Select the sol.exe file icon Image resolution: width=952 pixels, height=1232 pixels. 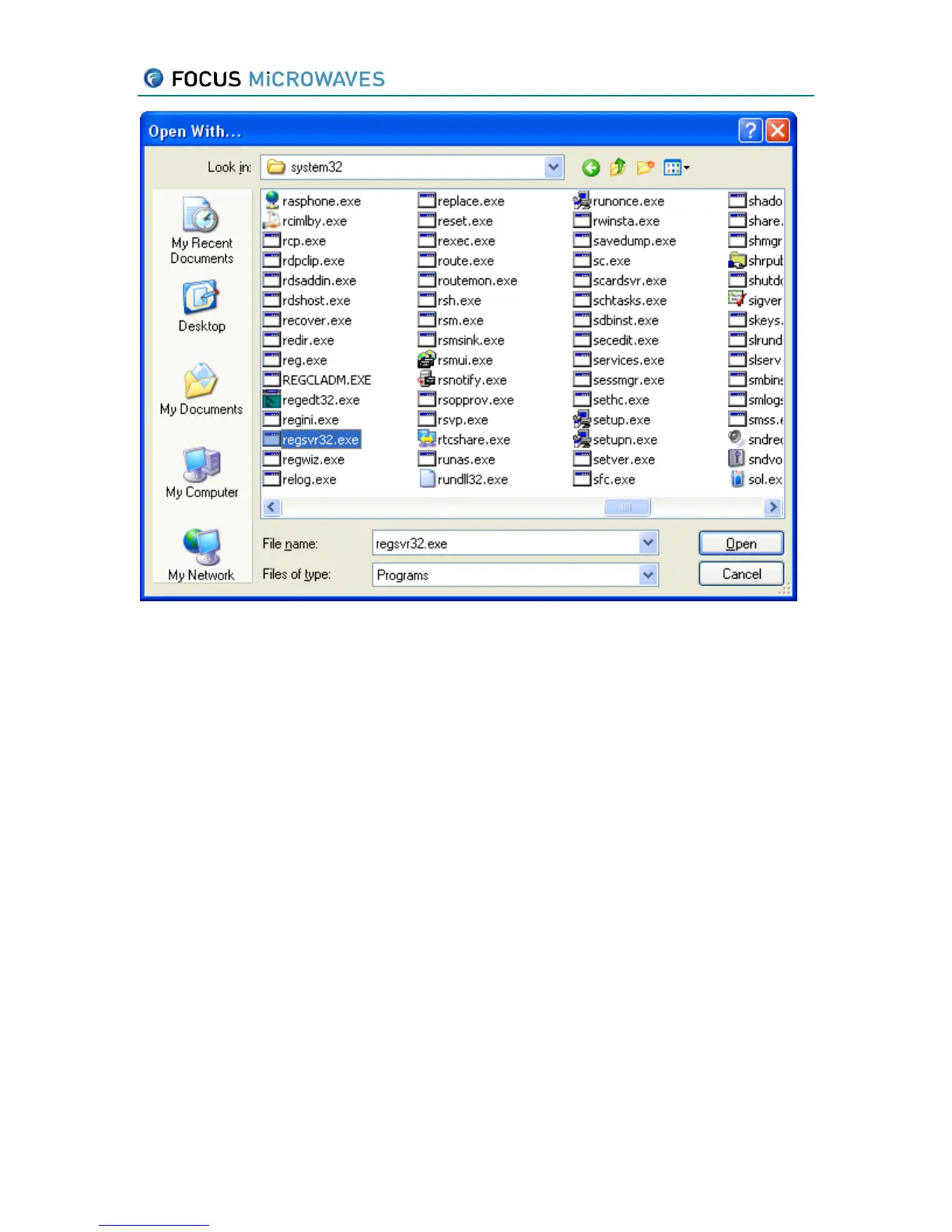pyautogui.click(x=737, y=479)
